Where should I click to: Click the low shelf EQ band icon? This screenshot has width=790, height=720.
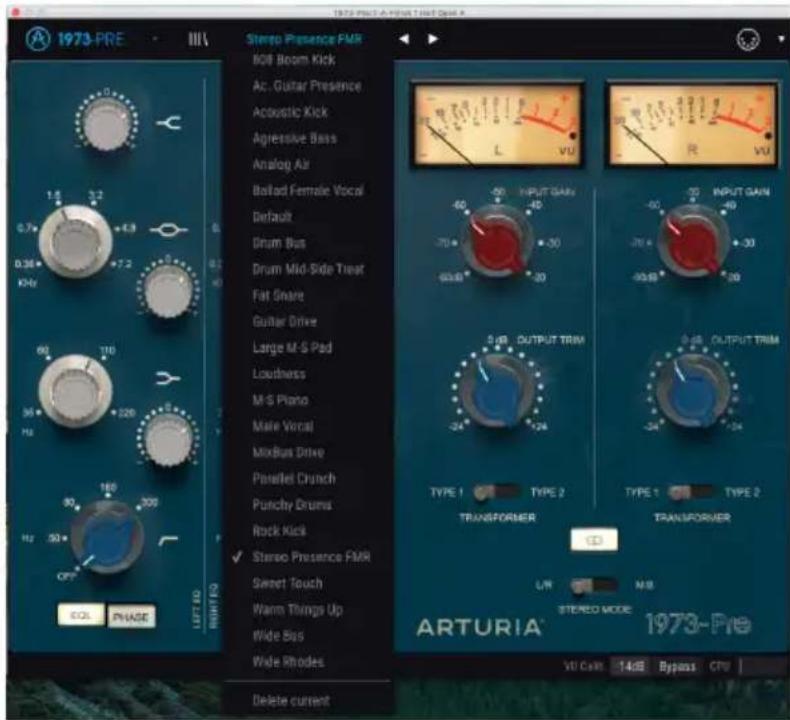pyautogui.click(x=168, y=378)
